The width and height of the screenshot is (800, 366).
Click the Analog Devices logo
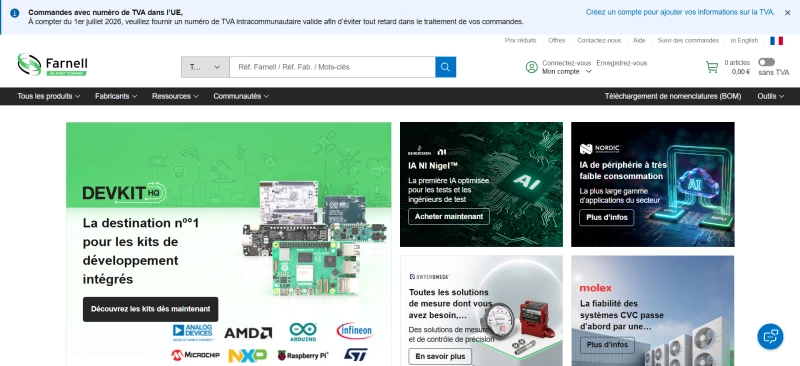coord(192,332)
